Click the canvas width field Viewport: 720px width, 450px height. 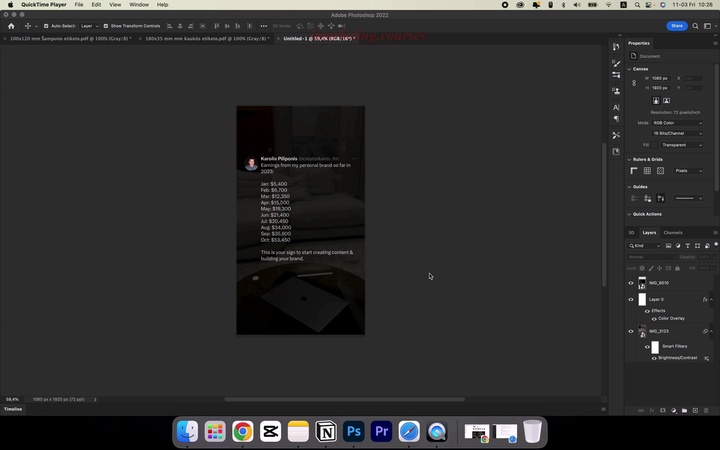click(660, 78)
